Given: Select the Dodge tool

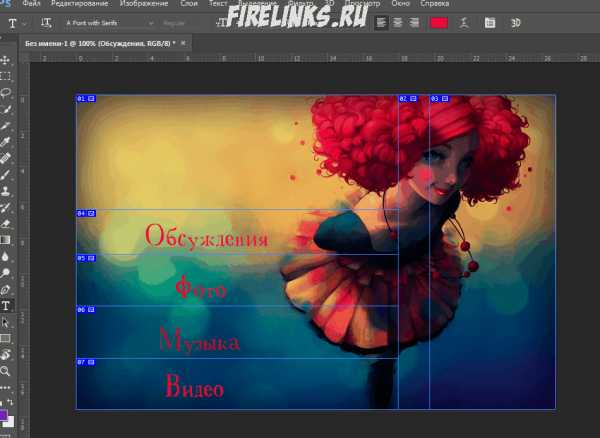Looking at the screenshot, I should (5, 273).
